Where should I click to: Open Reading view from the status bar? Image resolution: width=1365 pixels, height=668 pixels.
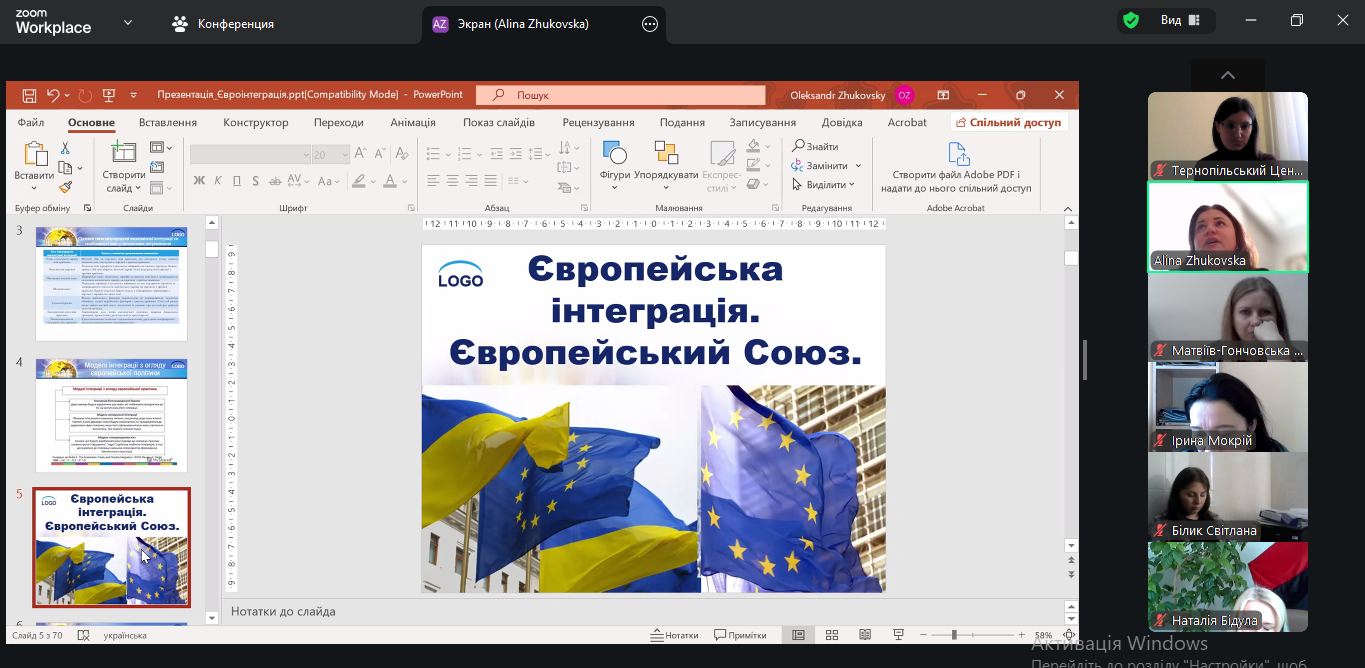coord(865,635)
